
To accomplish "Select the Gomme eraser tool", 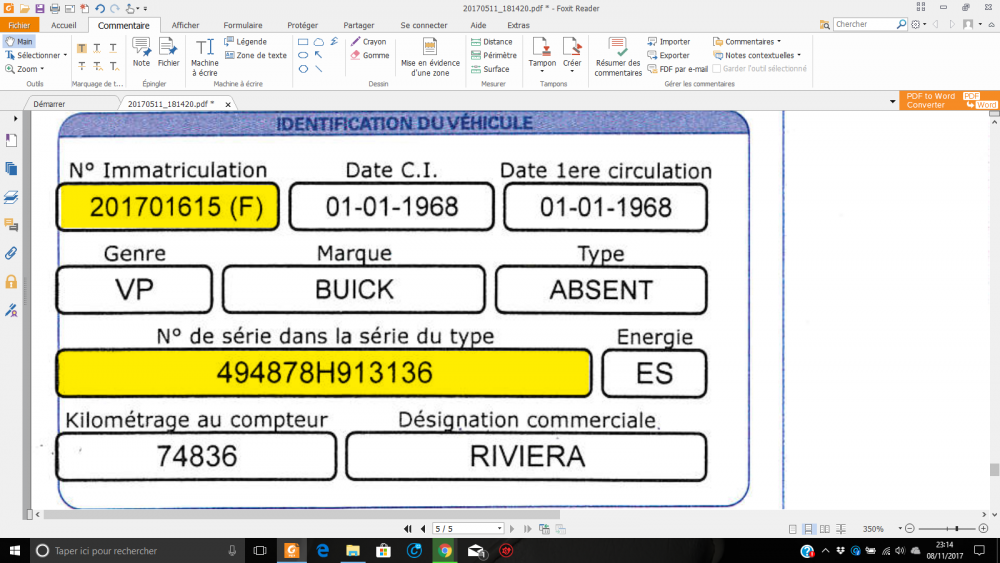I will 369,55.
